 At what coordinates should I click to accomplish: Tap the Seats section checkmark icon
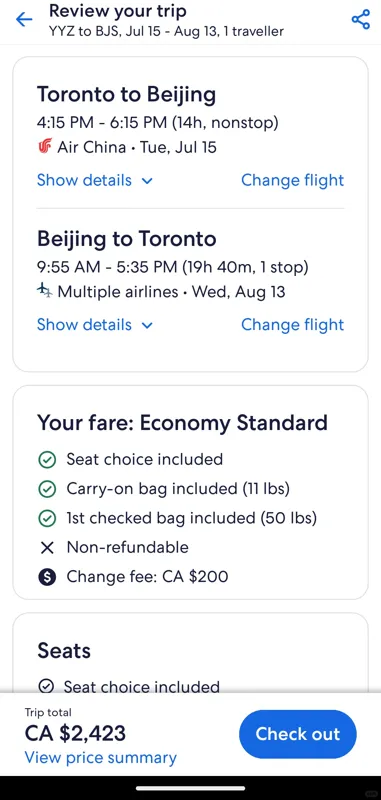tap(46, 686)
